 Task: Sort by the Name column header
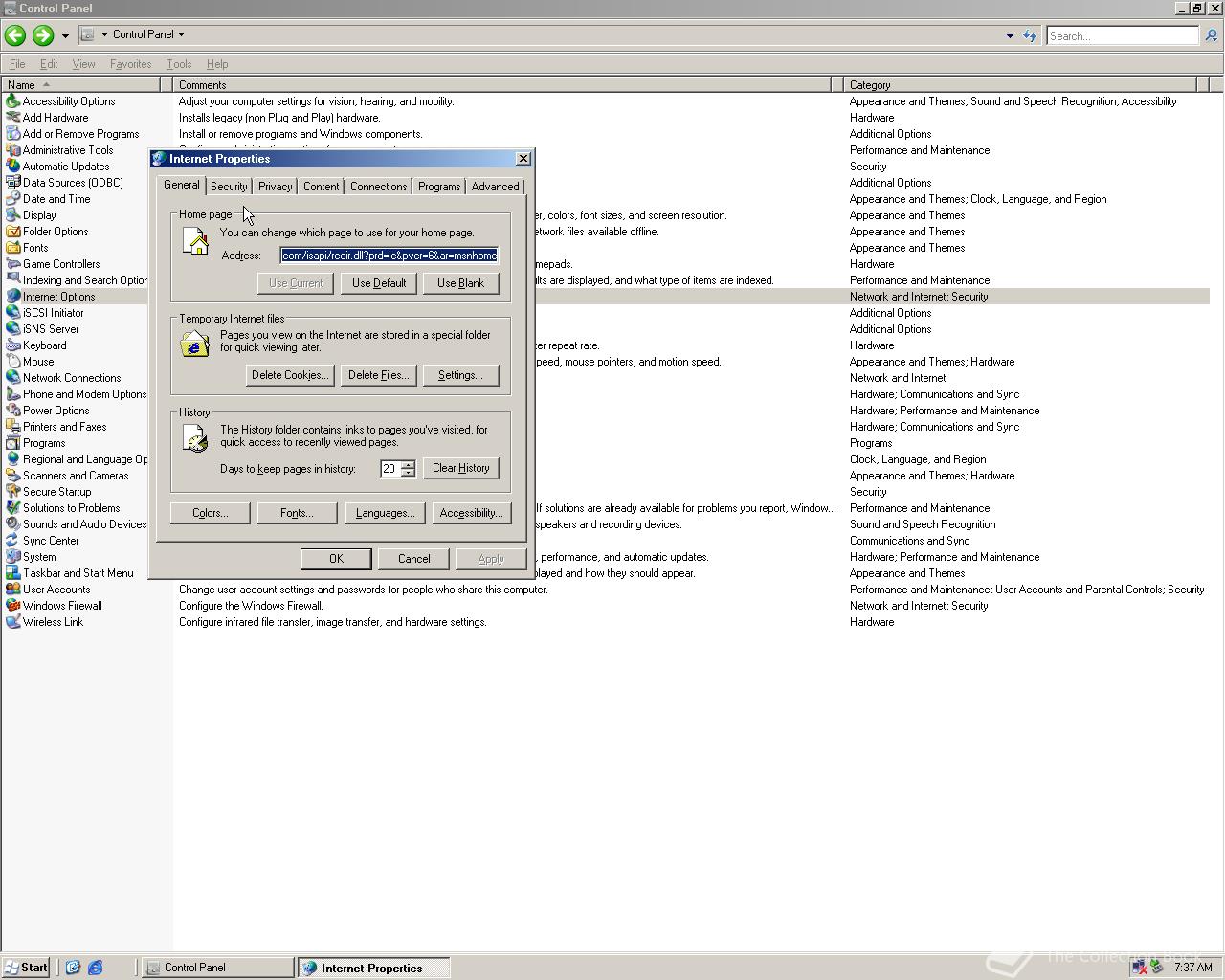pyautogui.click(x=81, y=85)
